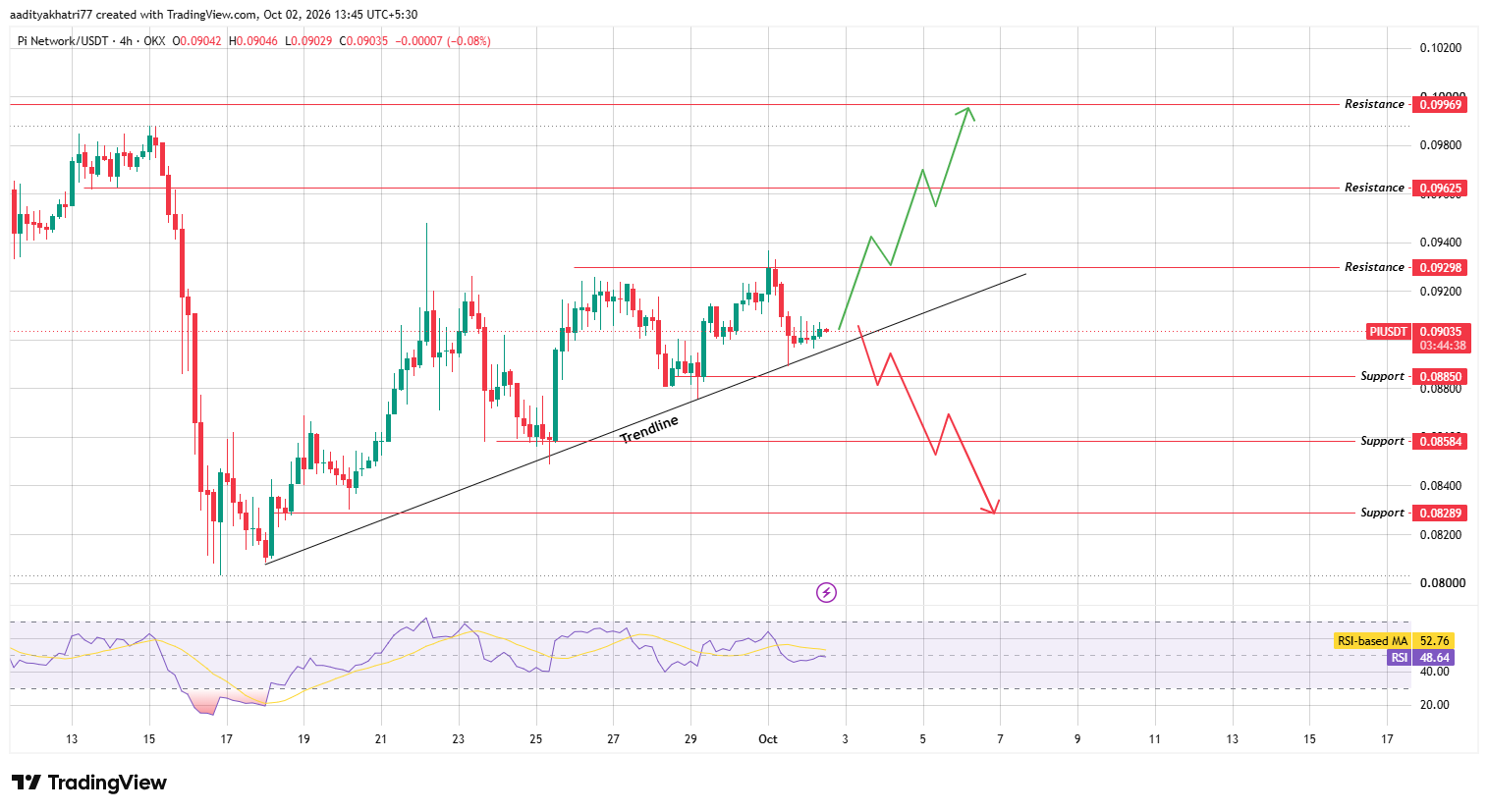The image size is (1488, 812).
Task: Click the 9 label on the date axis
Action: pyautogui.click(x=1077, y=739)
